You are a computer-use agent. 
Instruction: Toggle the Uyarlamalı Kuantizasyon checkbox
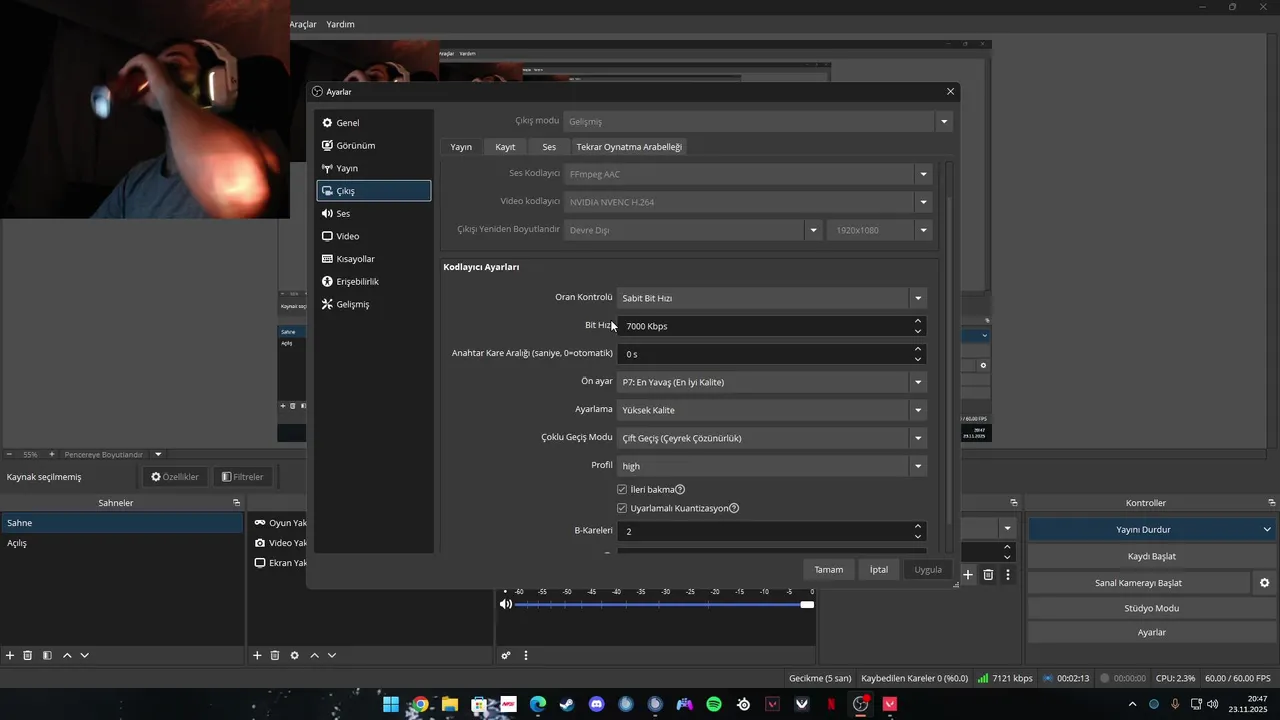tap(622, 508)
